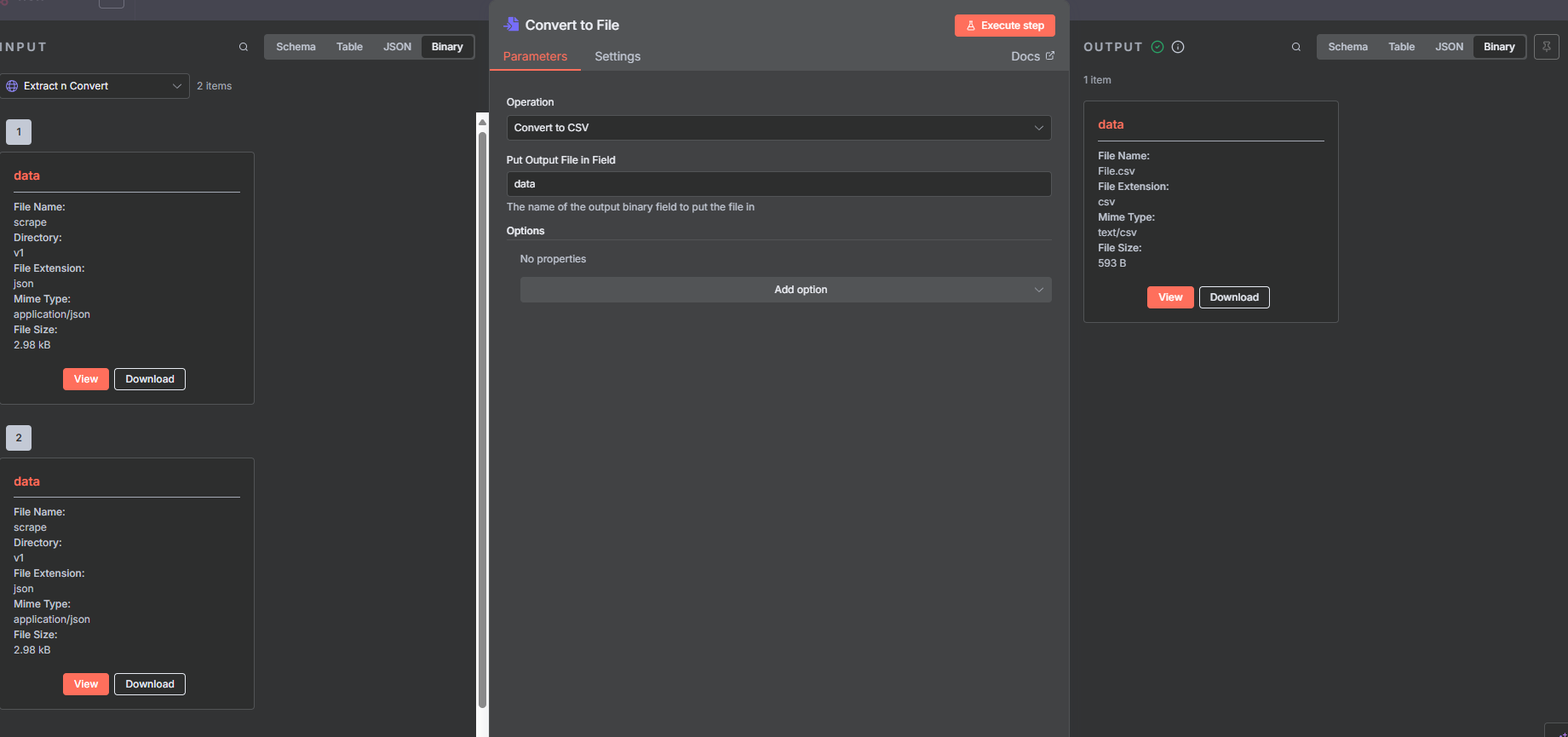View the output File.csv data
The width and height of the screenshot is (1568, 737).
click(1169, 297)
